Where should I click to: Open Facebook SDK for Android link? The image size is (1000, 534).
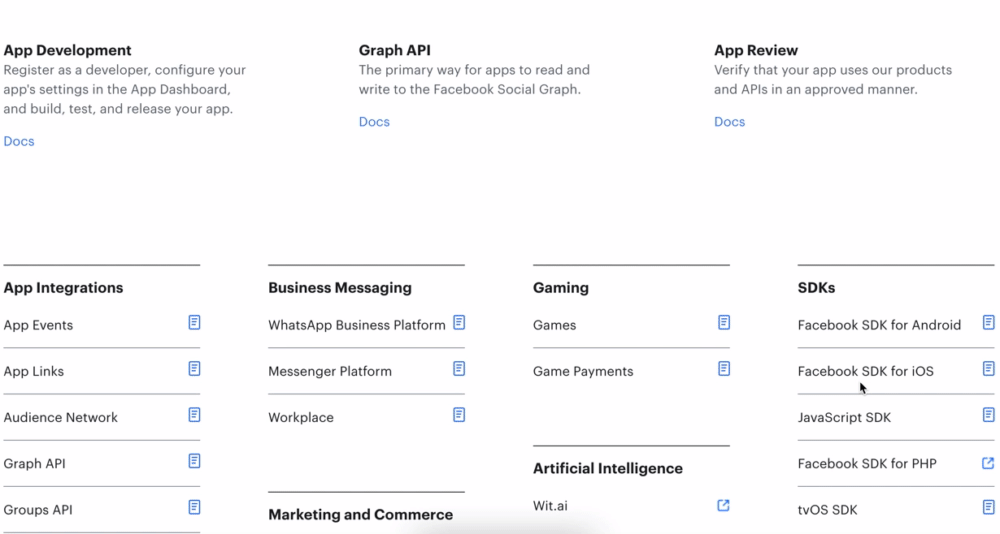tap(879, 325)
